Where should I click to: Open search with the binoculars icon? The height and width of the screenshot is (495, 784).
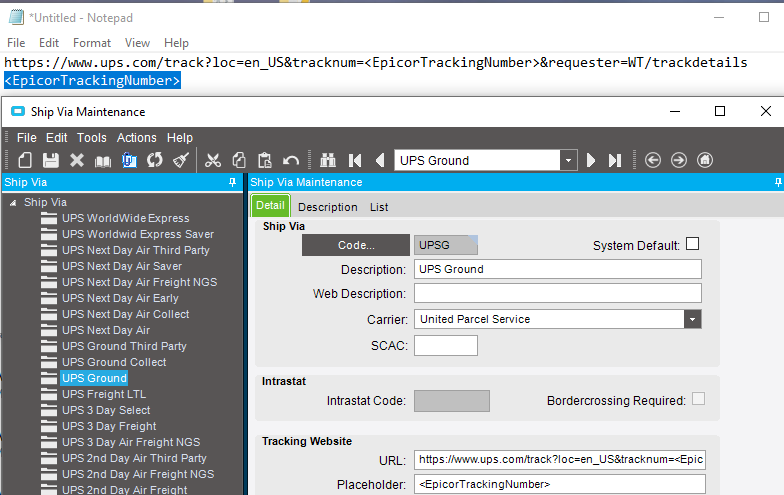coord(328,160)
